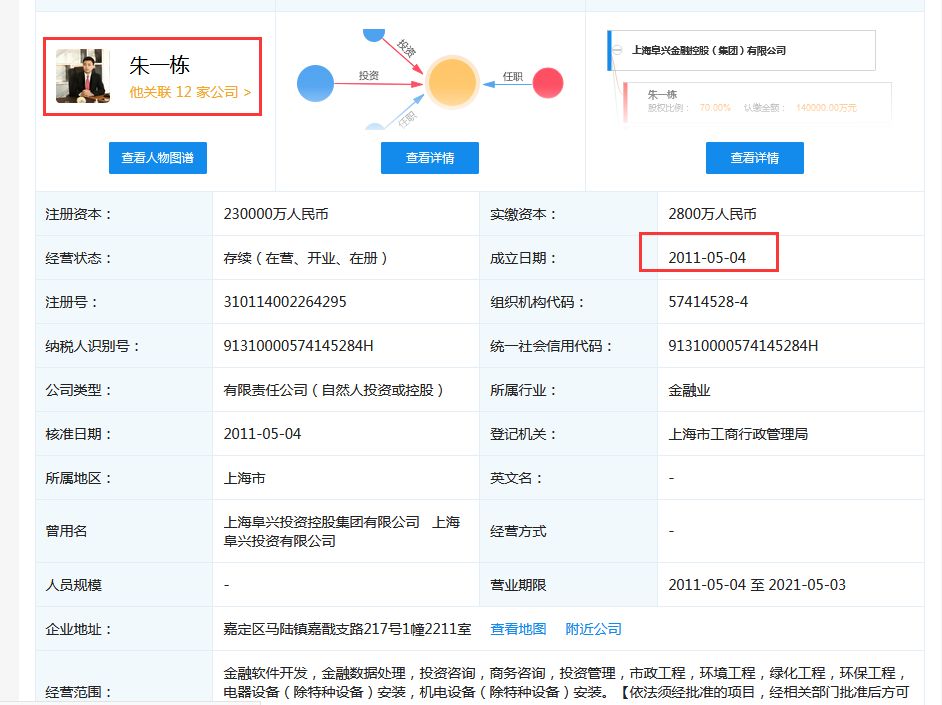The width and height of the screenshot is (942, 705).
Task: Click the 注册资本： label
Action: (x=79, y=214)
